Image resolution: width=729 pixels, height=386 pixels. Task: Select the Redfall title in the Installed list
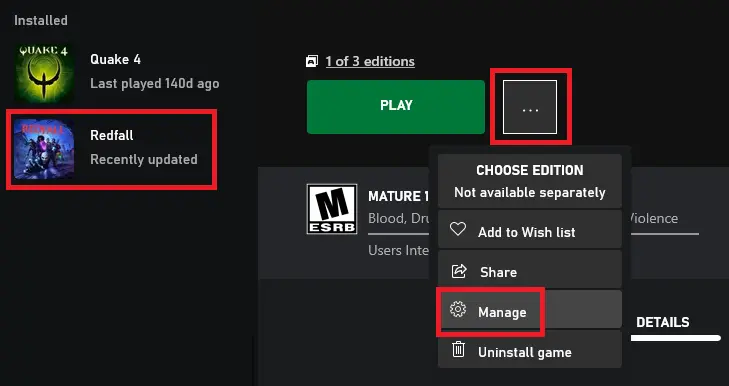pyautogui.click(x=112, y=135)
